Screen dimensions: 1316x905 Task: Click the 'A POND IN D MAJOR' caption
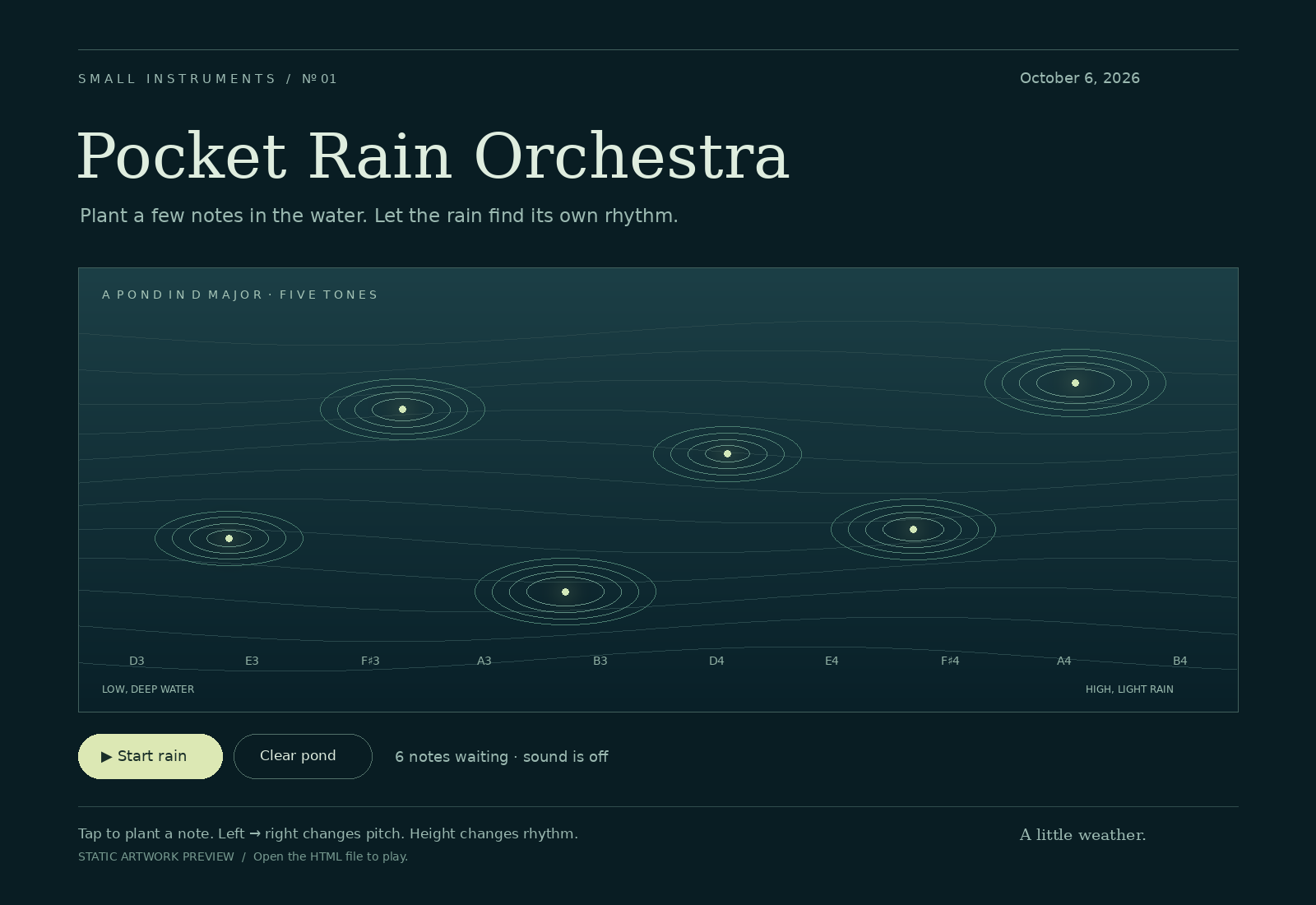click(x=239, y=295)
